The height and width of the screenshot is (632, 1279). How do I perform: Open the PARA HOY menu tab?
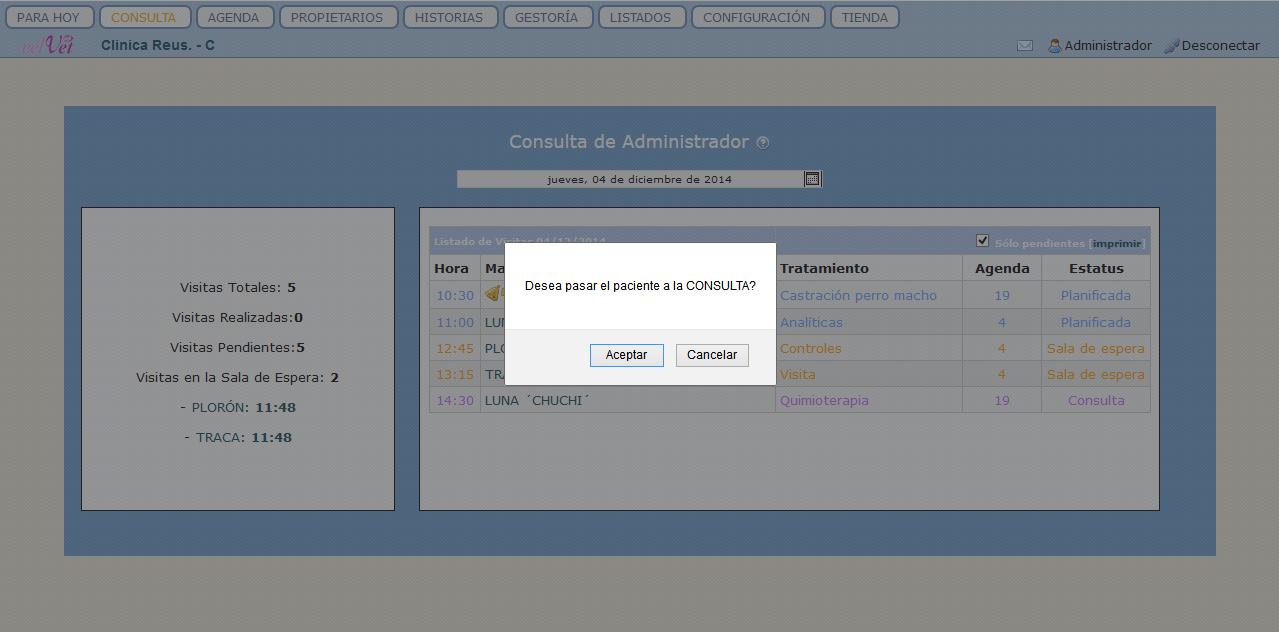point(49,18)
